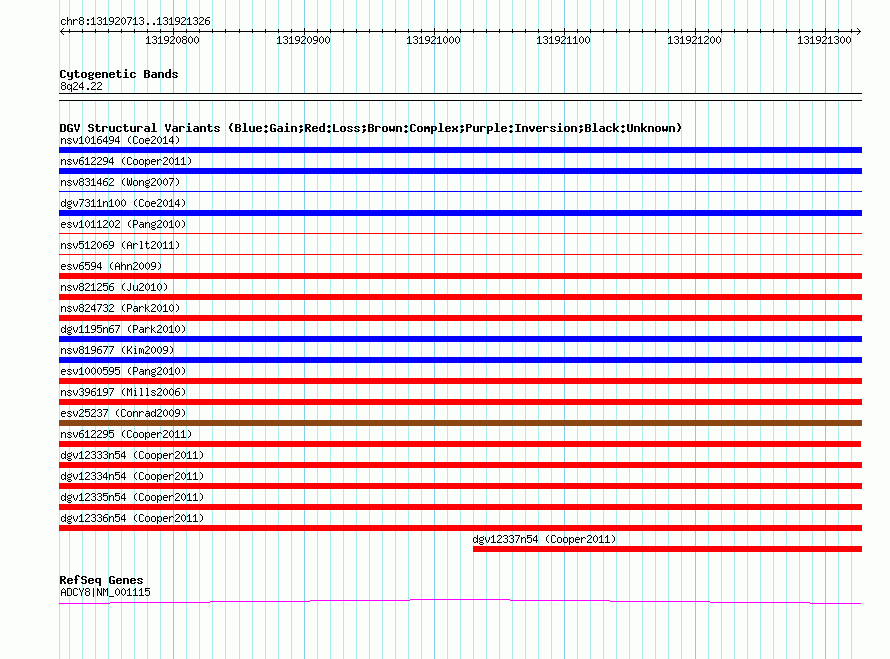
Task: Click ruler position 131921200
Action: pyautogui.click(x=694, y=40)
